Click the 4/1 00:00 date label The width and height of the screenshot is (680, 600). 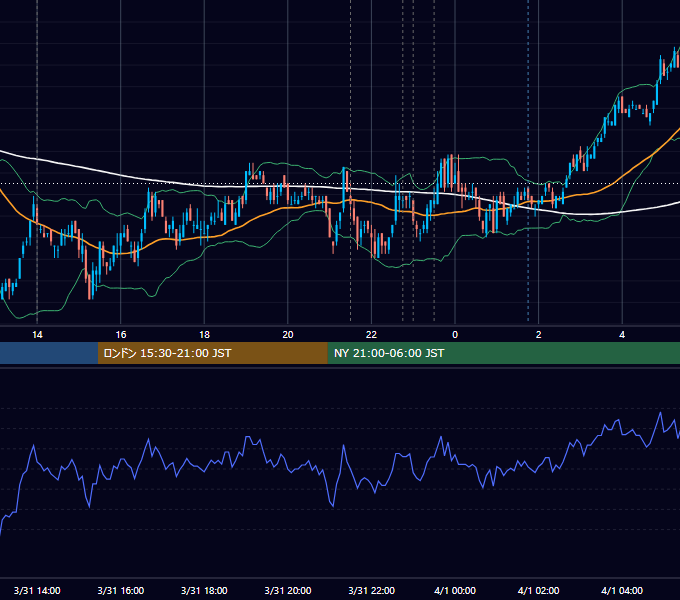(455, 590)
